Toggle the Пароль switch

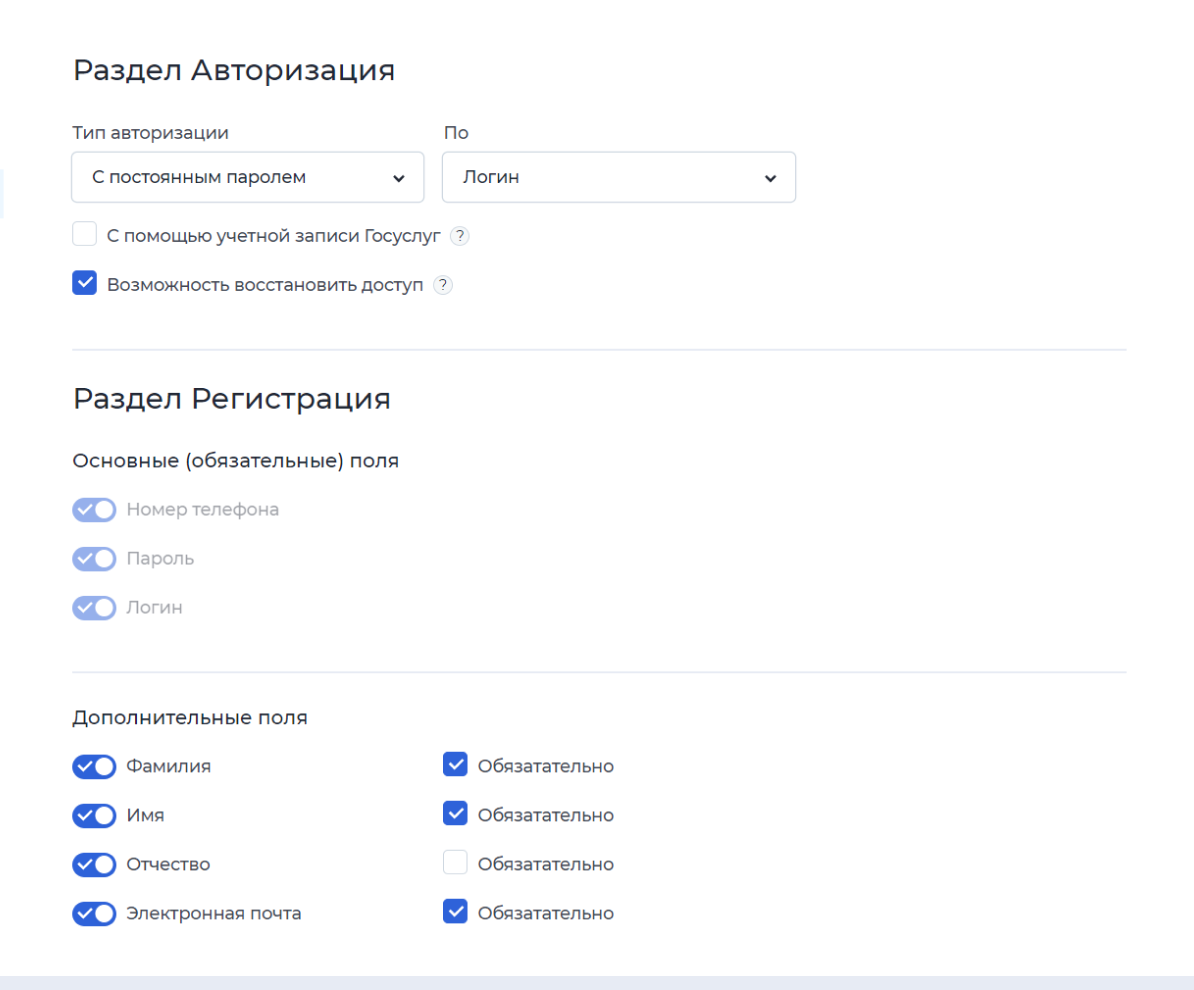click(x=94, y=559)
